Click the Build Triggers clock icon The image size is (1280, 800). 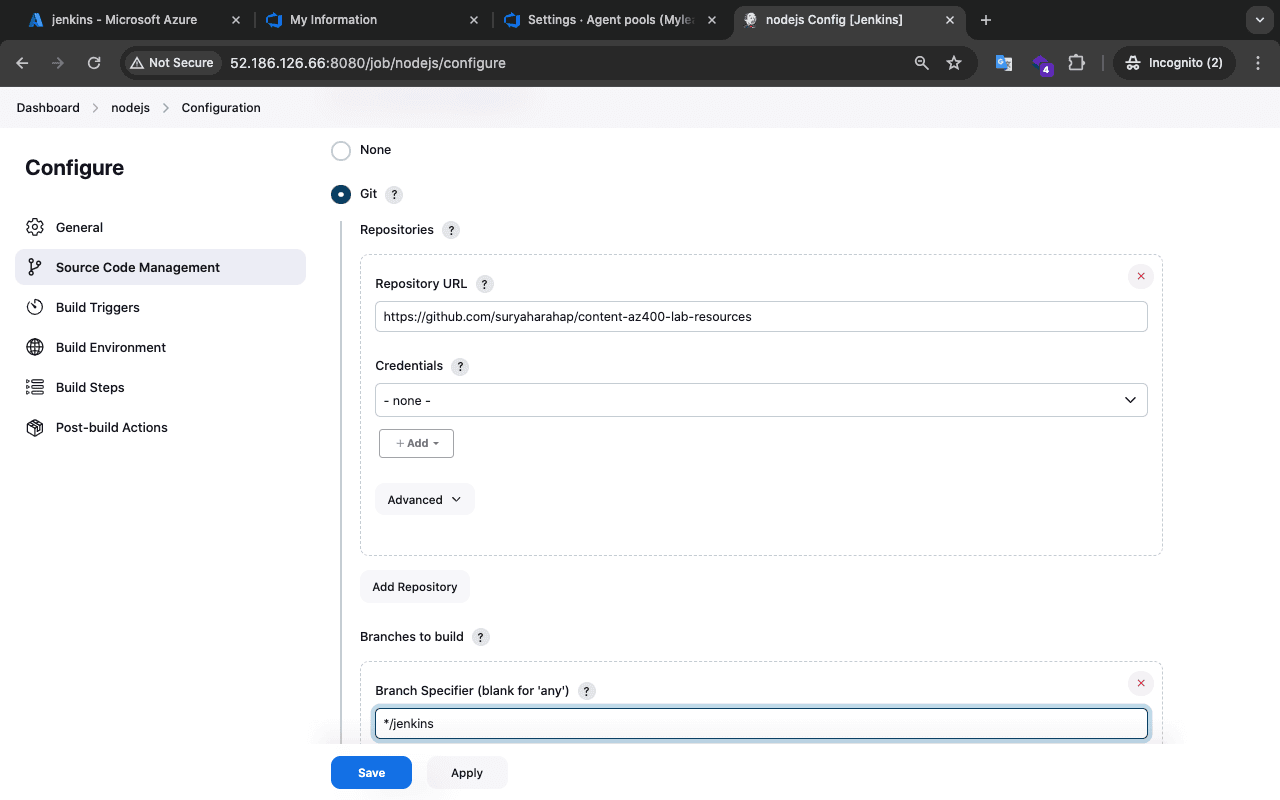tap(35, 307)
